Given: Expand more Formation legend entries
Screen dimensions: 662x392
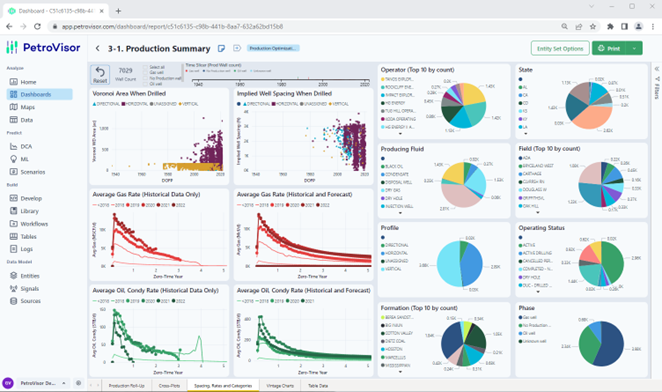Looking at the screenshot, I should pos(400,372).
